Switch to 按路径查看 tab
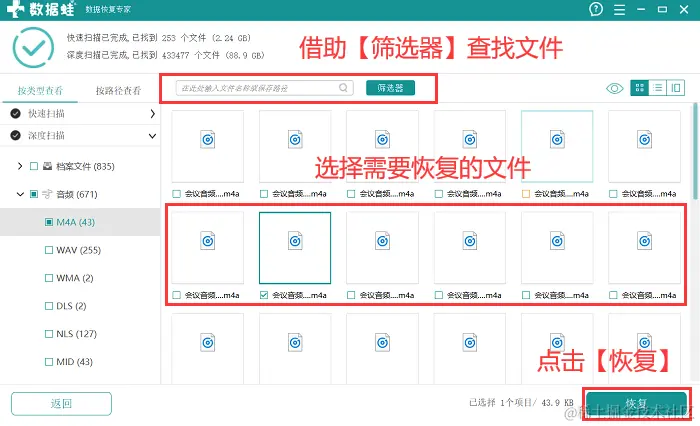Viewport: 700px width, 426px height. point(118,91)
